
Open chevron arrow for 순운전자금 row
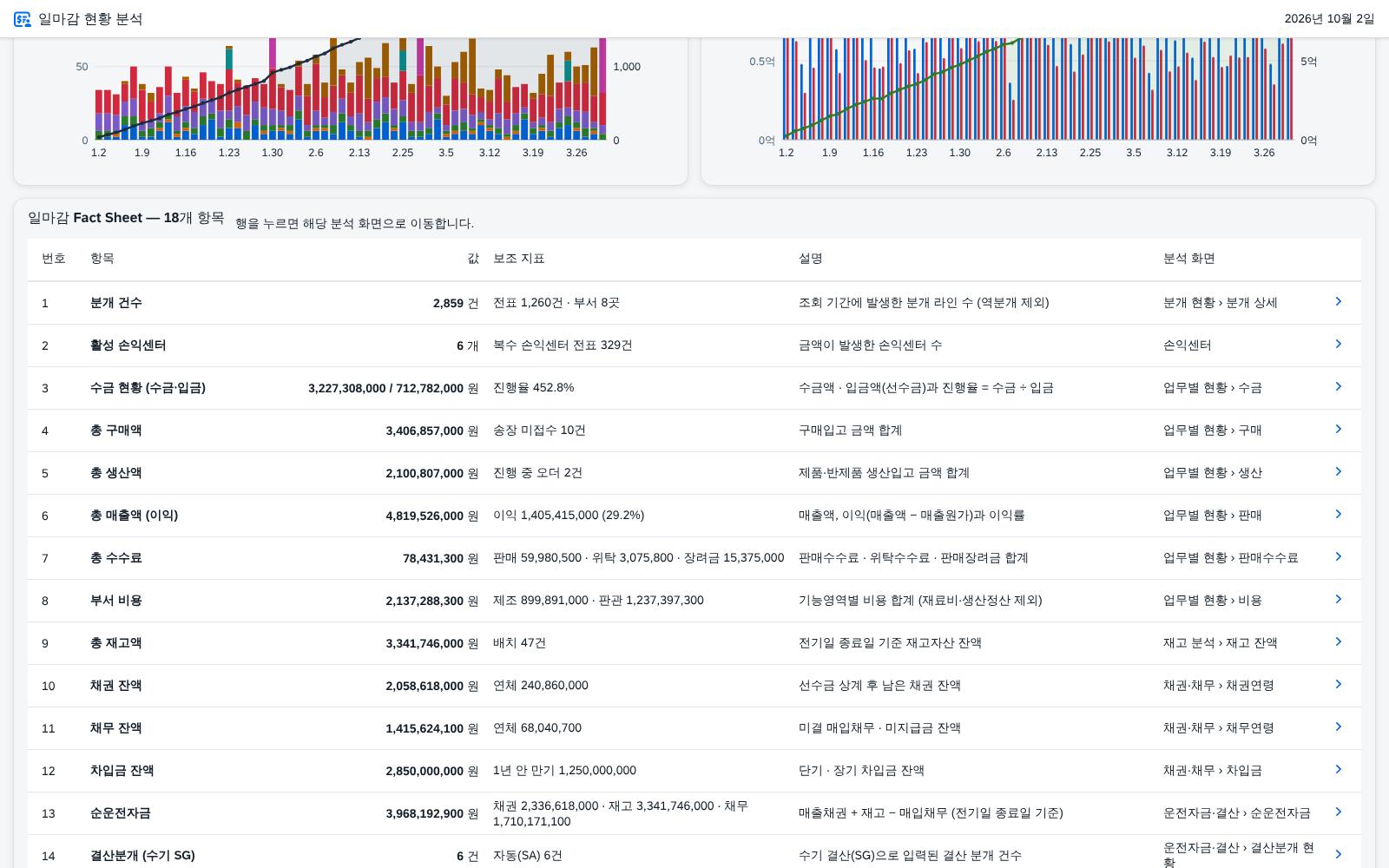(x=1338, y=812)
